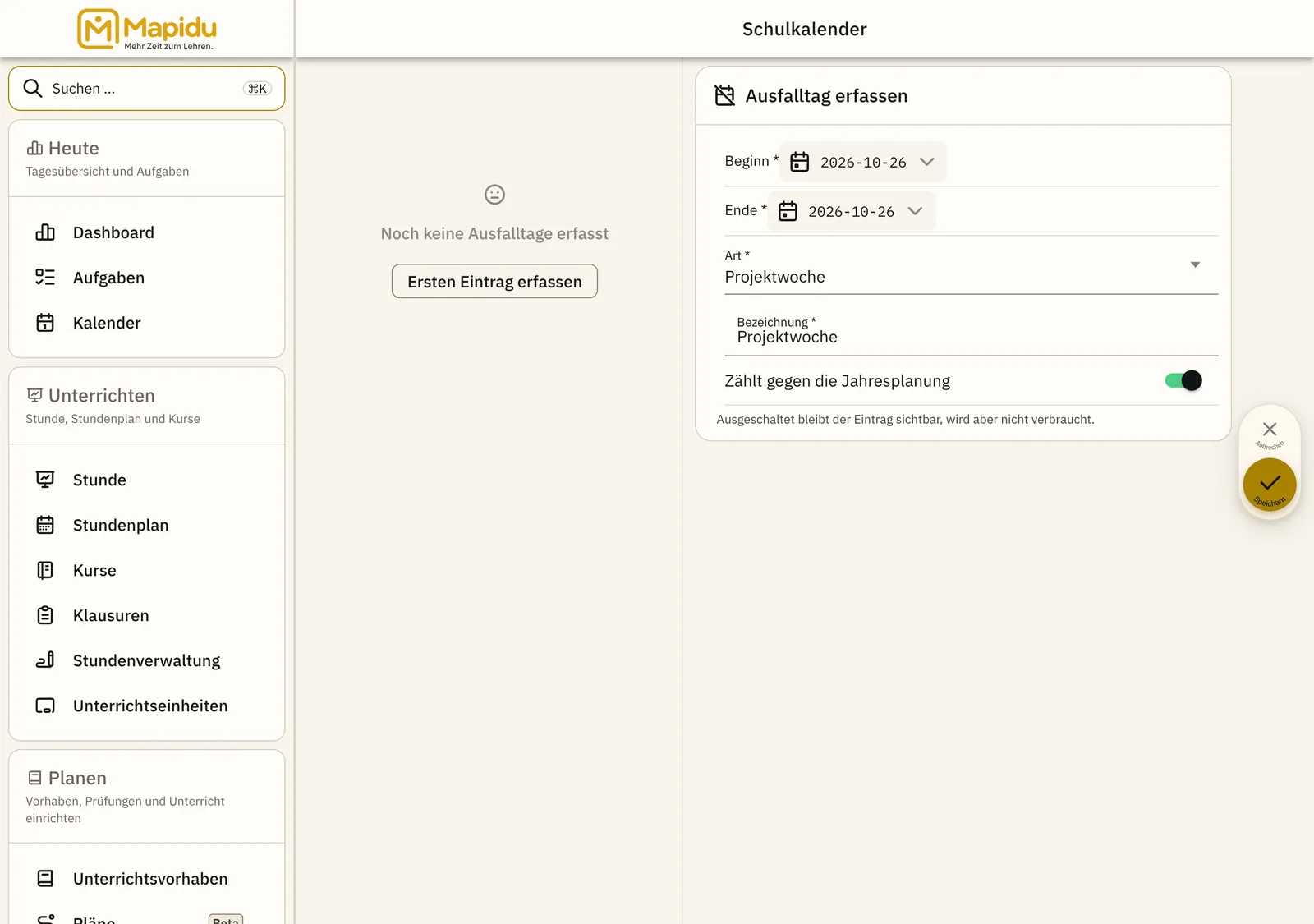Click the Aufgaben checklist icon
The width and height of the screenshot is (1314, 924).
coord(45,278)
